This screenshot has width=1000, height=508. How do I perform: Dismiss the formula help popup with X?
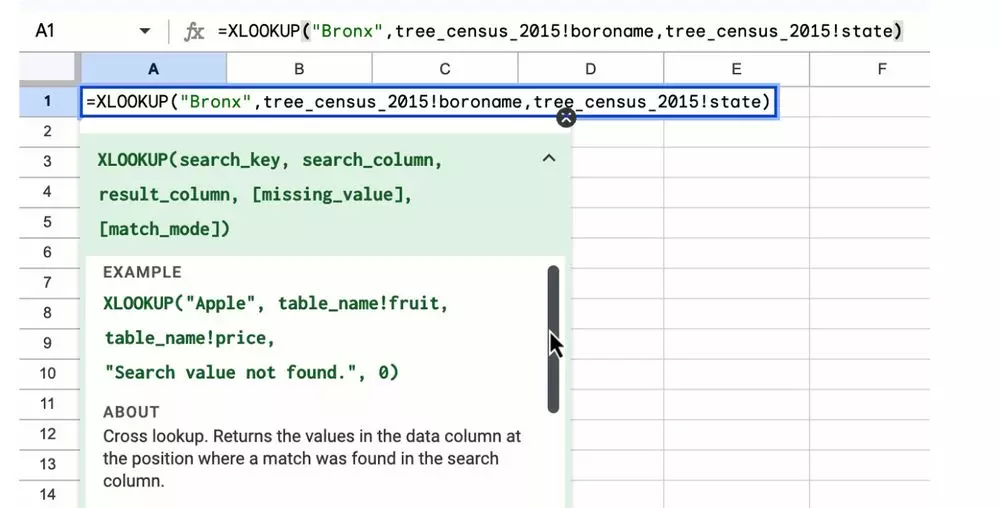(566, 118)
